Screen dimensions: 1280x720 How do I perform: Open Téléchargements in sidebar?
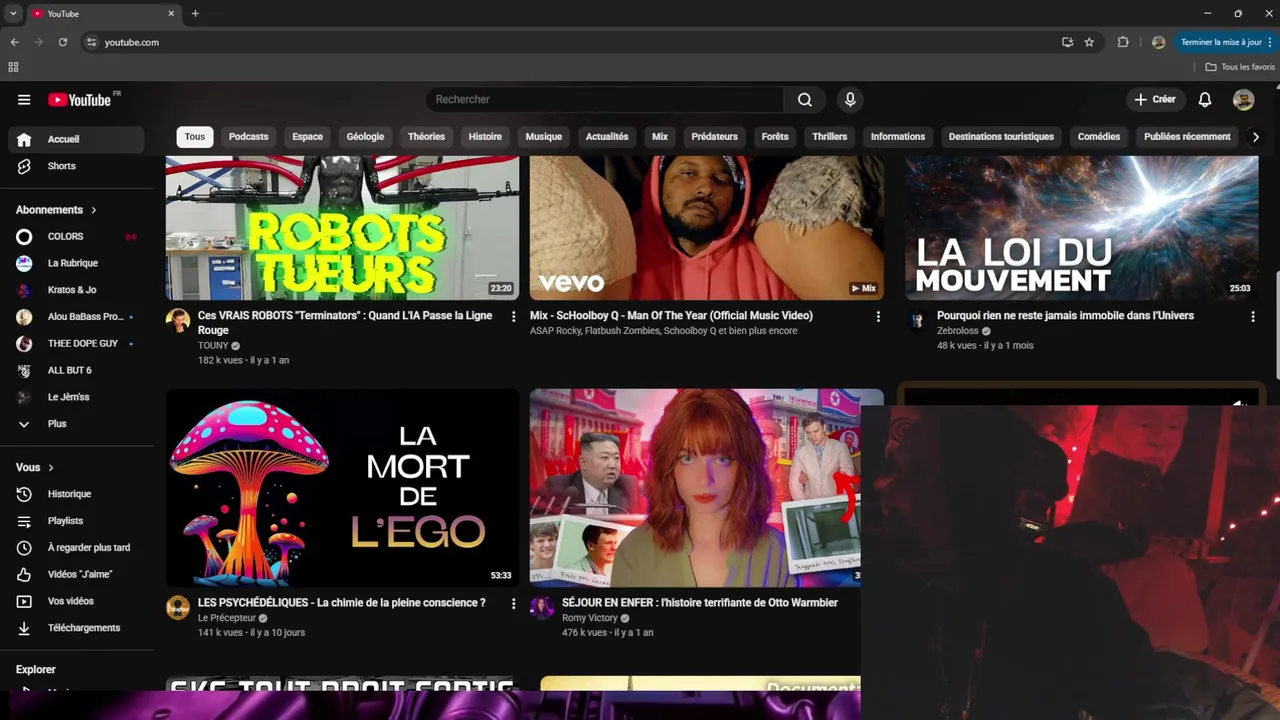(75, 628)
